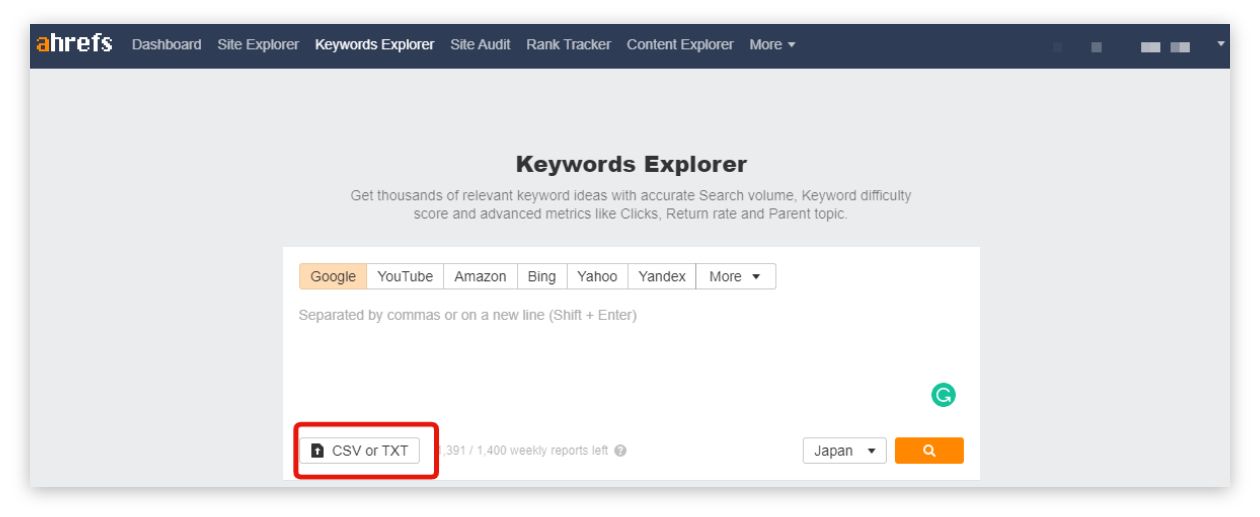Image resolution: width=1260 pixels, height=517 pixels.
Task: Open the account dropdown arrow at top right
Action: tap(1220, 44)
